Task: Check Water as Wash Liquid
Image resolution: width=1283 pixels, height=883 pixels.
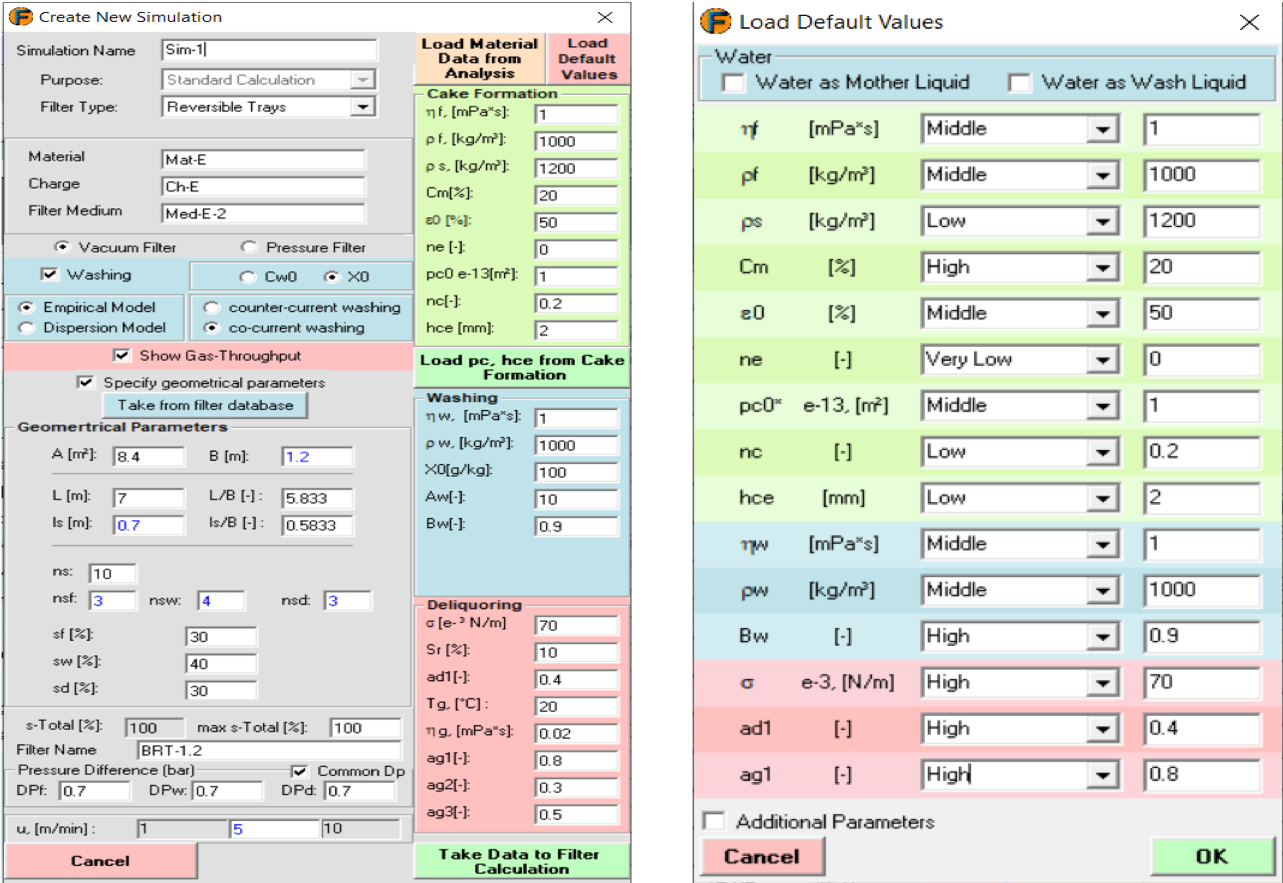Action: pos(1020,83)
